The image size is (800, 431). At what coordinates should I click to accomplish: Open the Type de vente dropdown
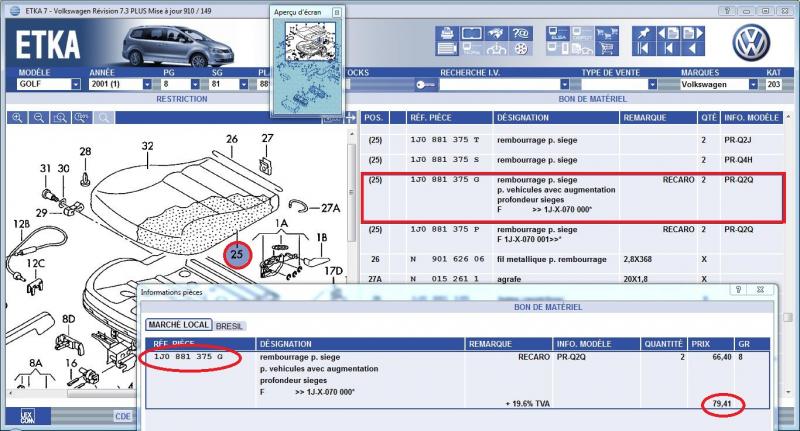pyautogui.click(x=652, y=84)
